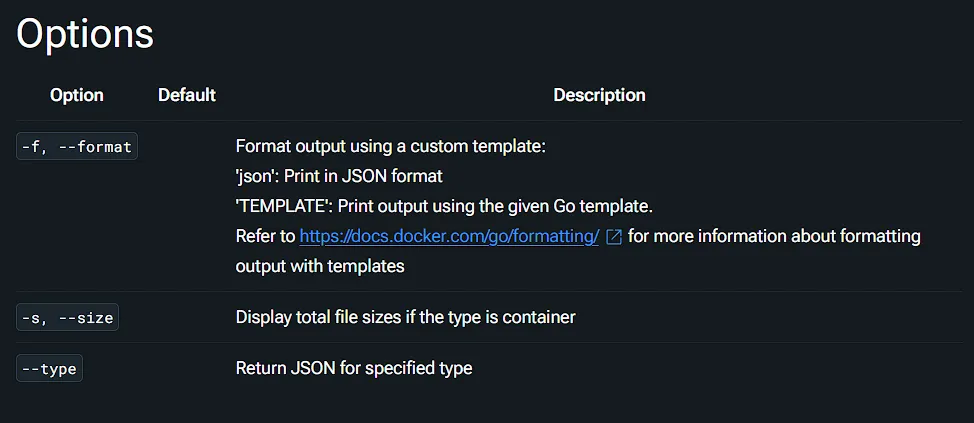Click 'Display total file sizes' description
Image resolution: width=974 pixels, height=423 pixels.
(x=406, y=317)
